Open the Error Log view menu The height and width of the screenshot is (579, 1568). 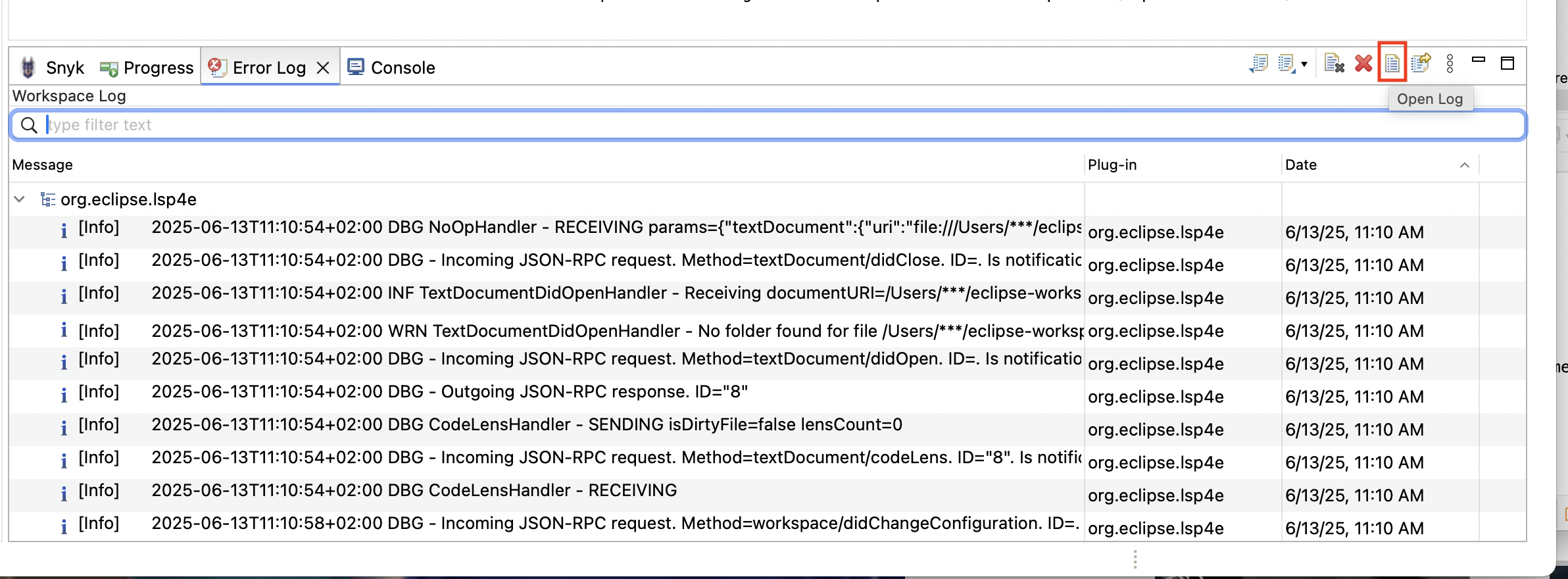click(1450, 64)
